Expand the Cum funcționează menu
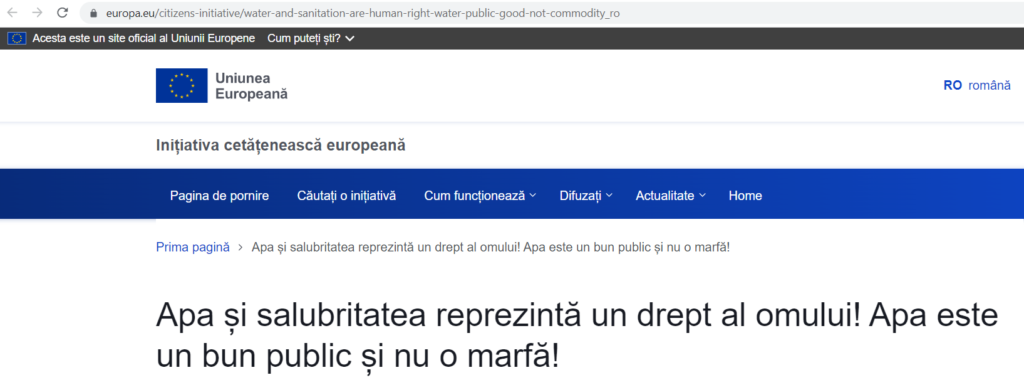This screenshot has width=1024, height=380. click(480, 195)
